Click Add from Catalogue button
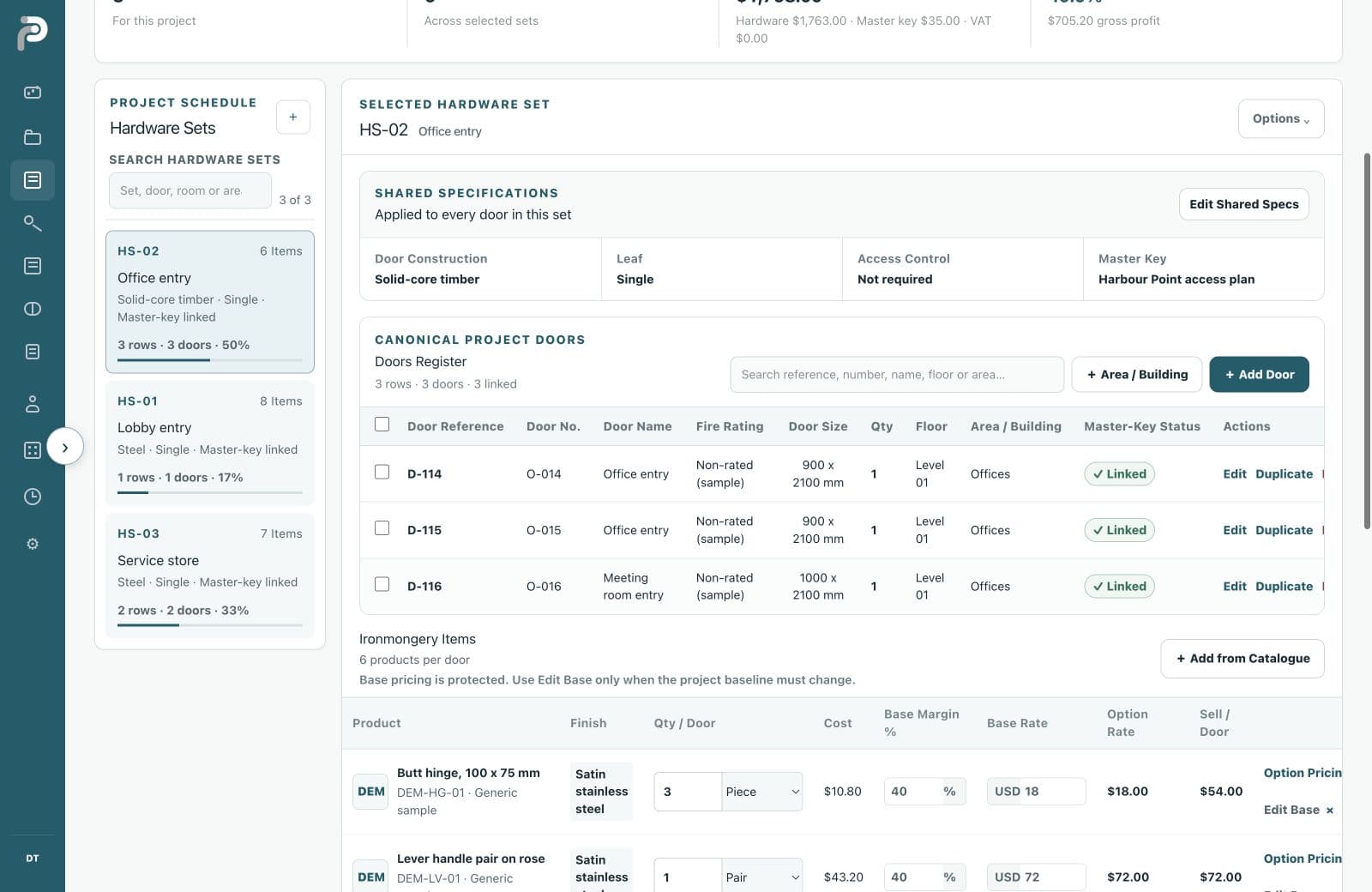Image resolution: width=1372 pixels, height=892 pixels. [x=1243, y=659]
